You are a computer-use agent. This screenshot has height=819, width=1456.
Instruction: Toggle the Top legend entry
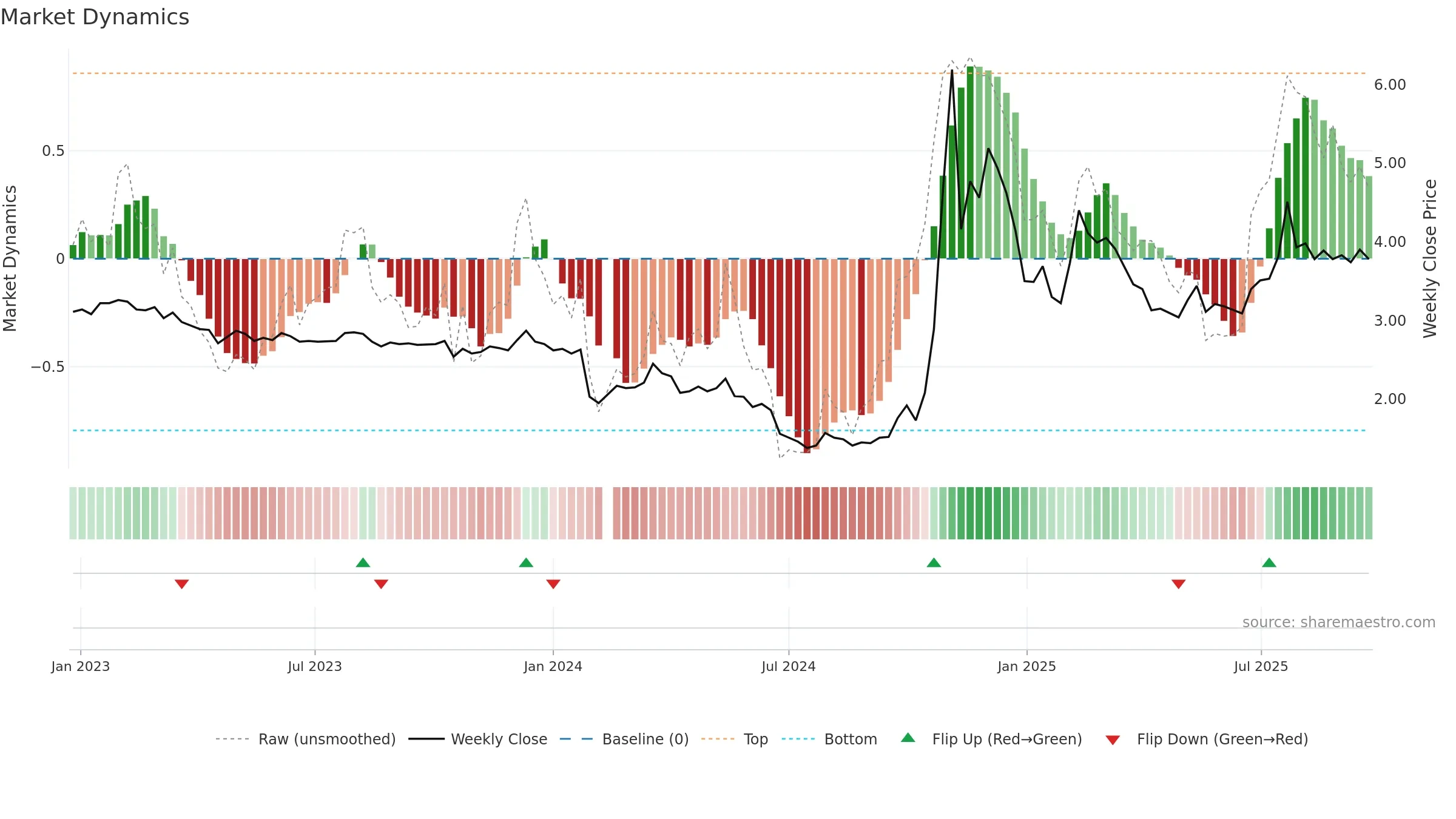pyautogui.click(x=735, y=739)
